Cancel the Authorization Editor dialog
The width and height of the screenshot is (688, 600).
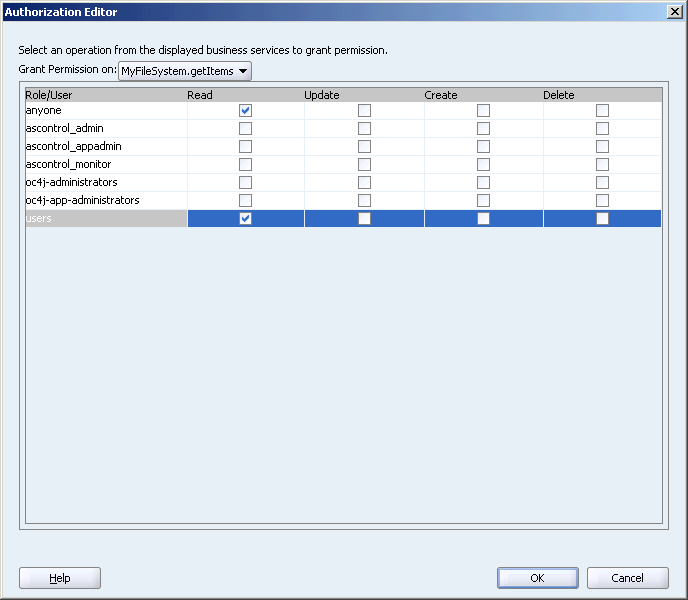point(627,578)
